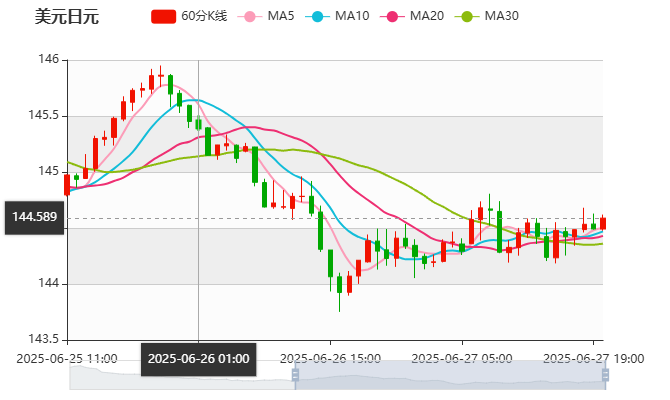Click the 2025-06-26 01:00 crosshair time label
The width and height of the screenshot is (670, 400).
199,359
